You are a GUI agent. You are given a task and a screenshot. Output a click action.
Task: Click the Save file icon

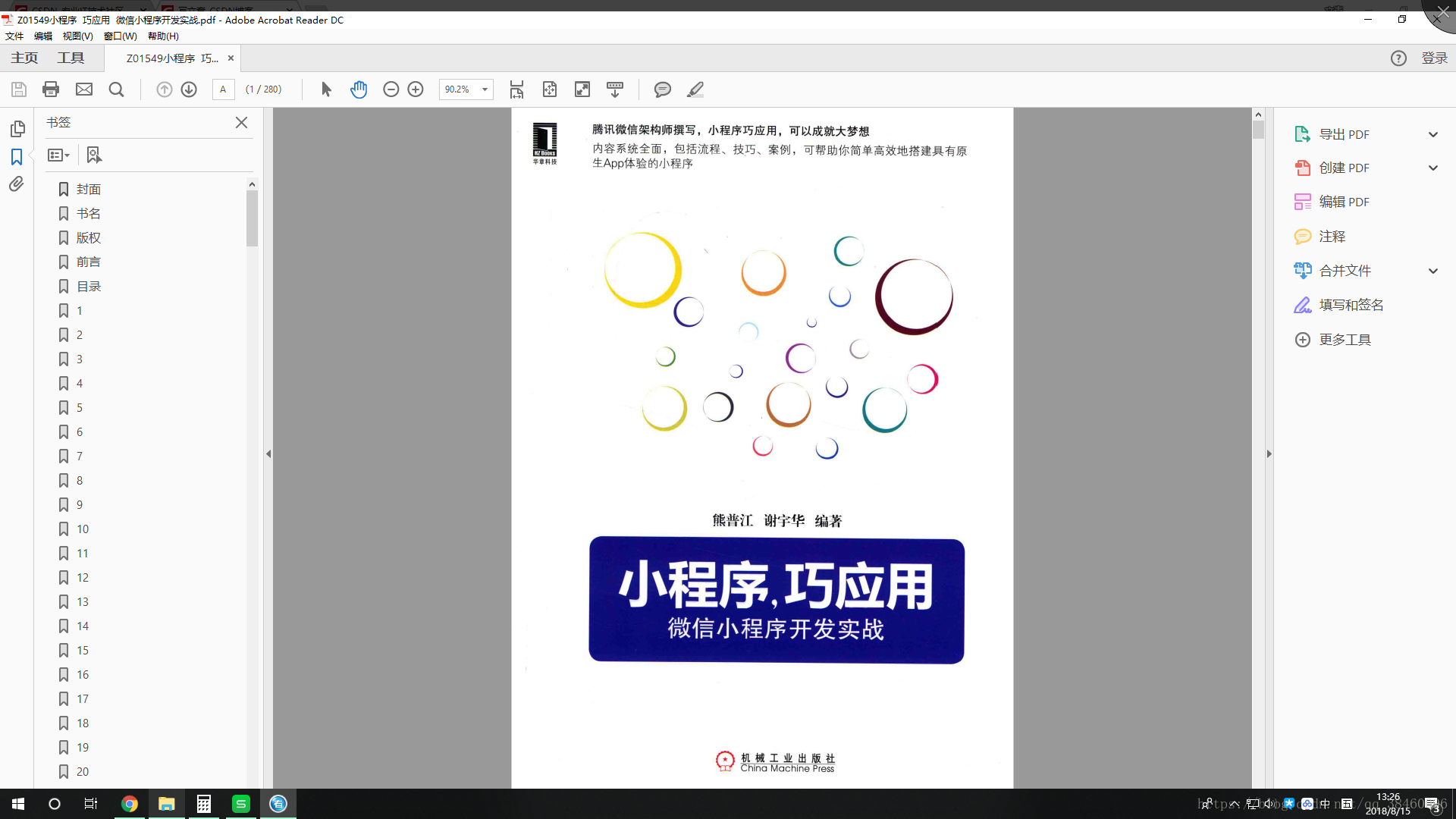[19, 89]
